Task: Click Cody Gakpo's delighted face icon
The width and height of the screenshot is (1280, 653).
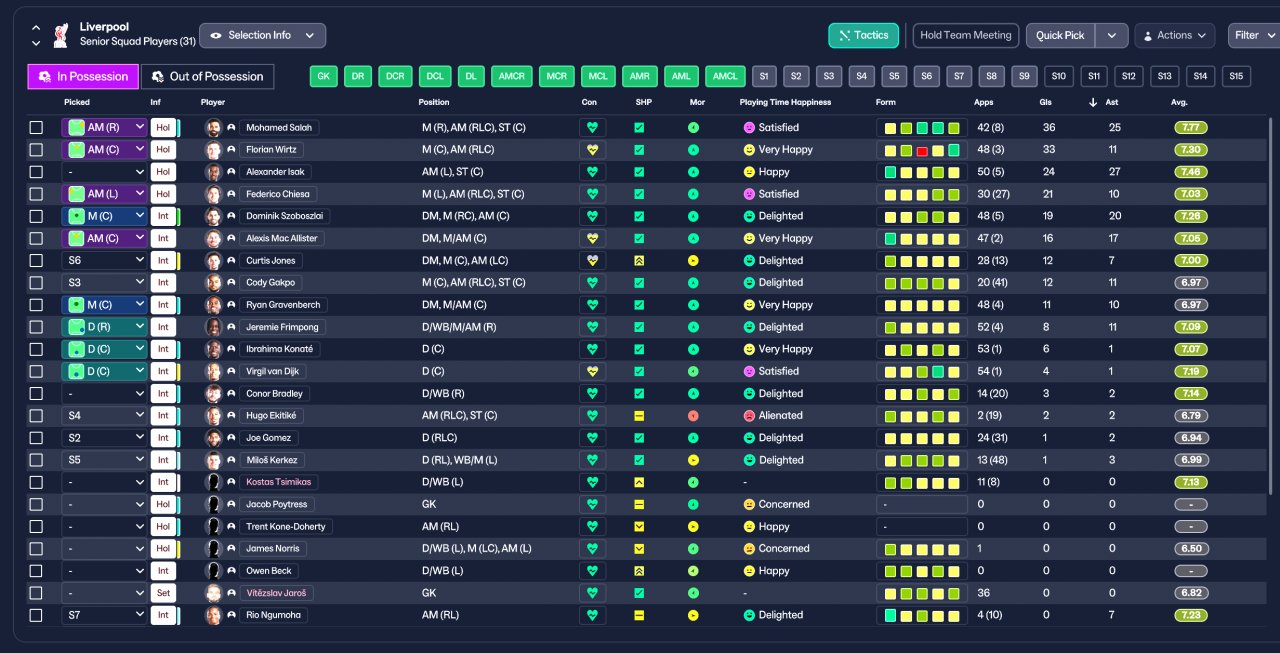Action: point(749,283)
